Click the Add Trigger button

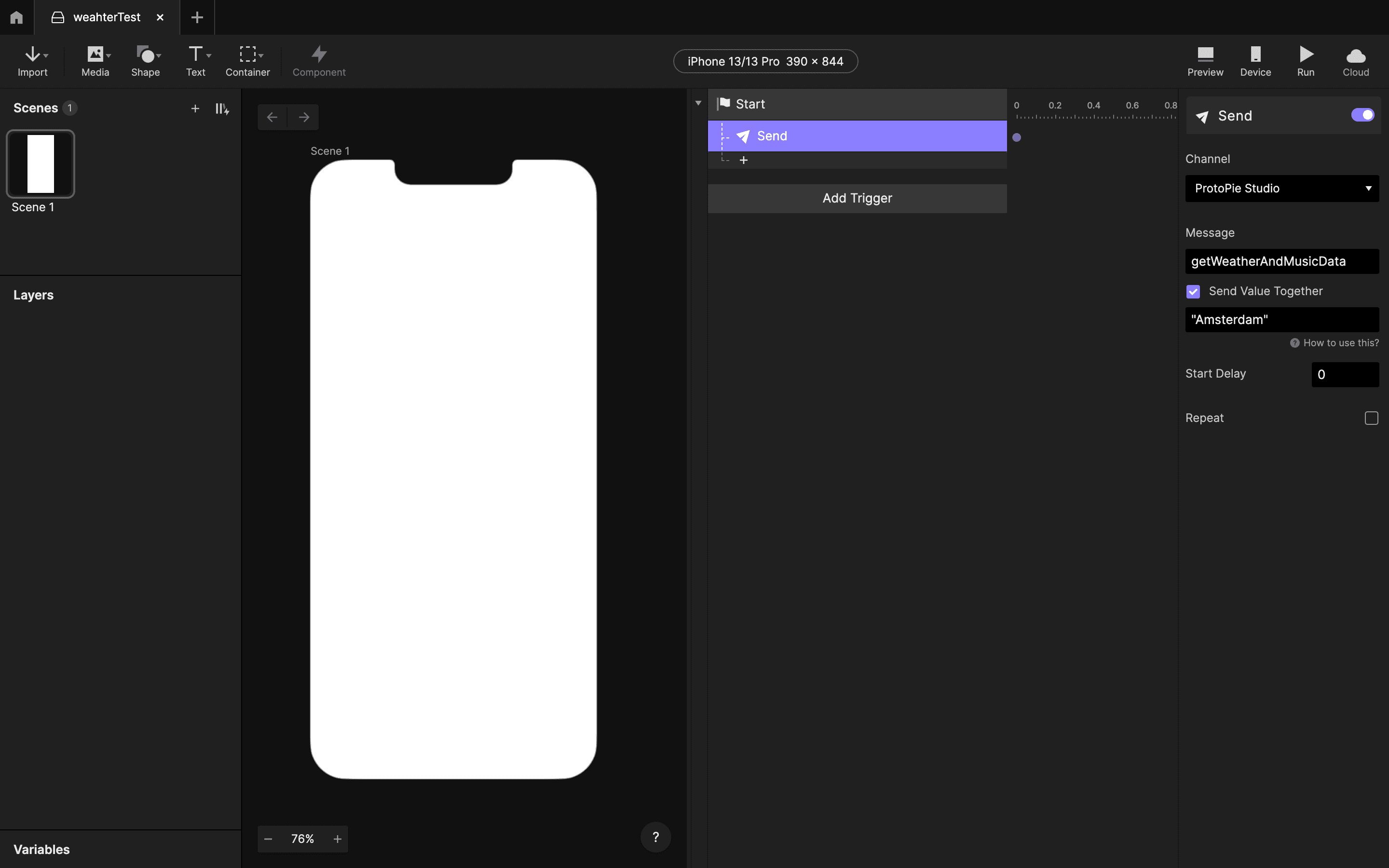[857, 198]
